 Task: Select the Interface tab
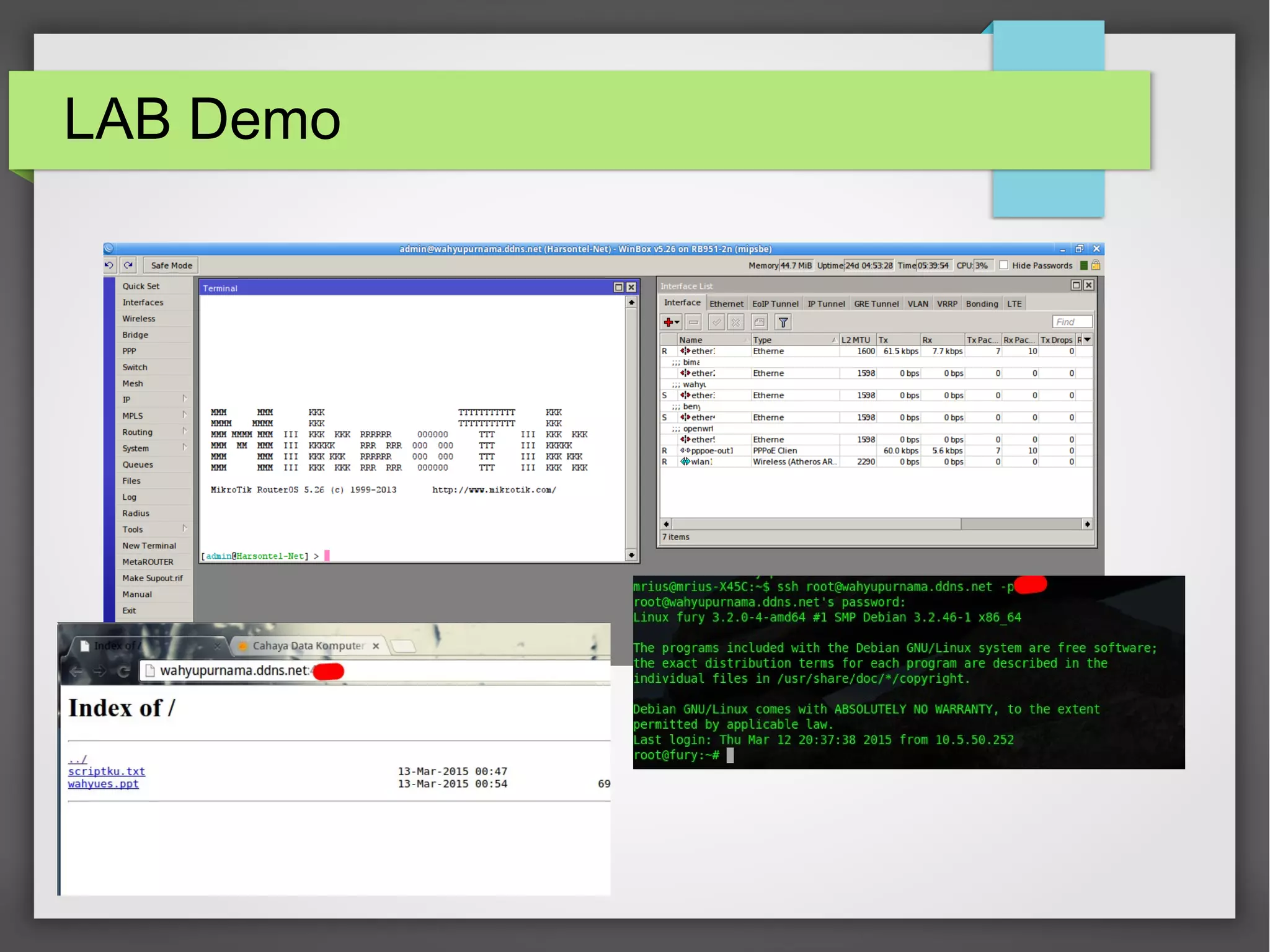[682, 303]
